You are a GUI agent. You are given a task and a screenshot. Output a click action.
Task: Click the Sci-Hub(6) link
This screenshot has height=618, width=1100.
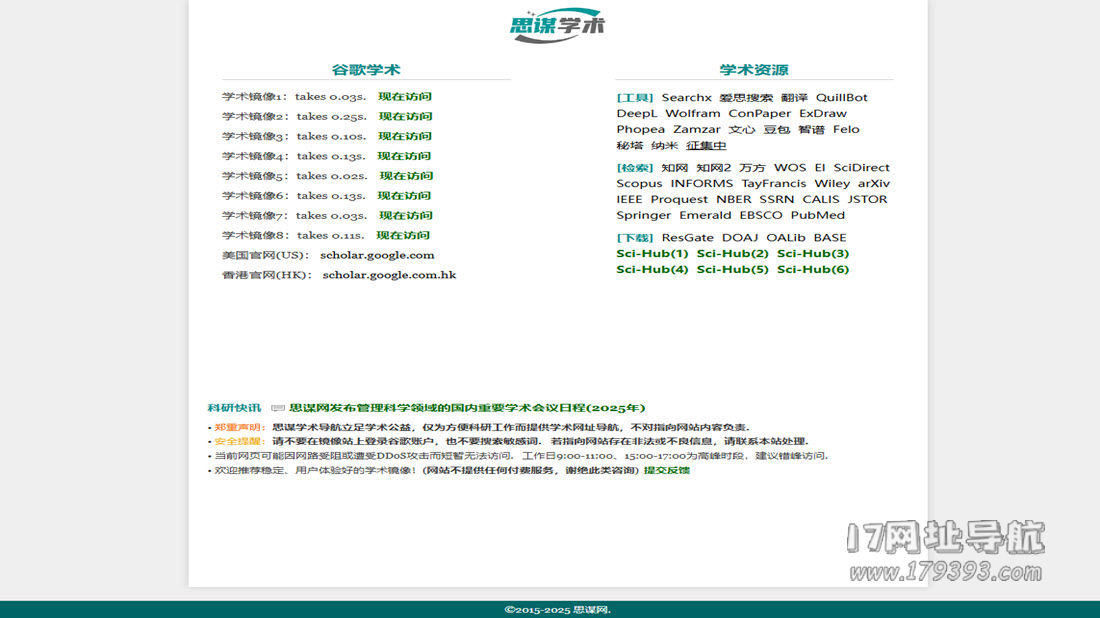pos(812,270)
